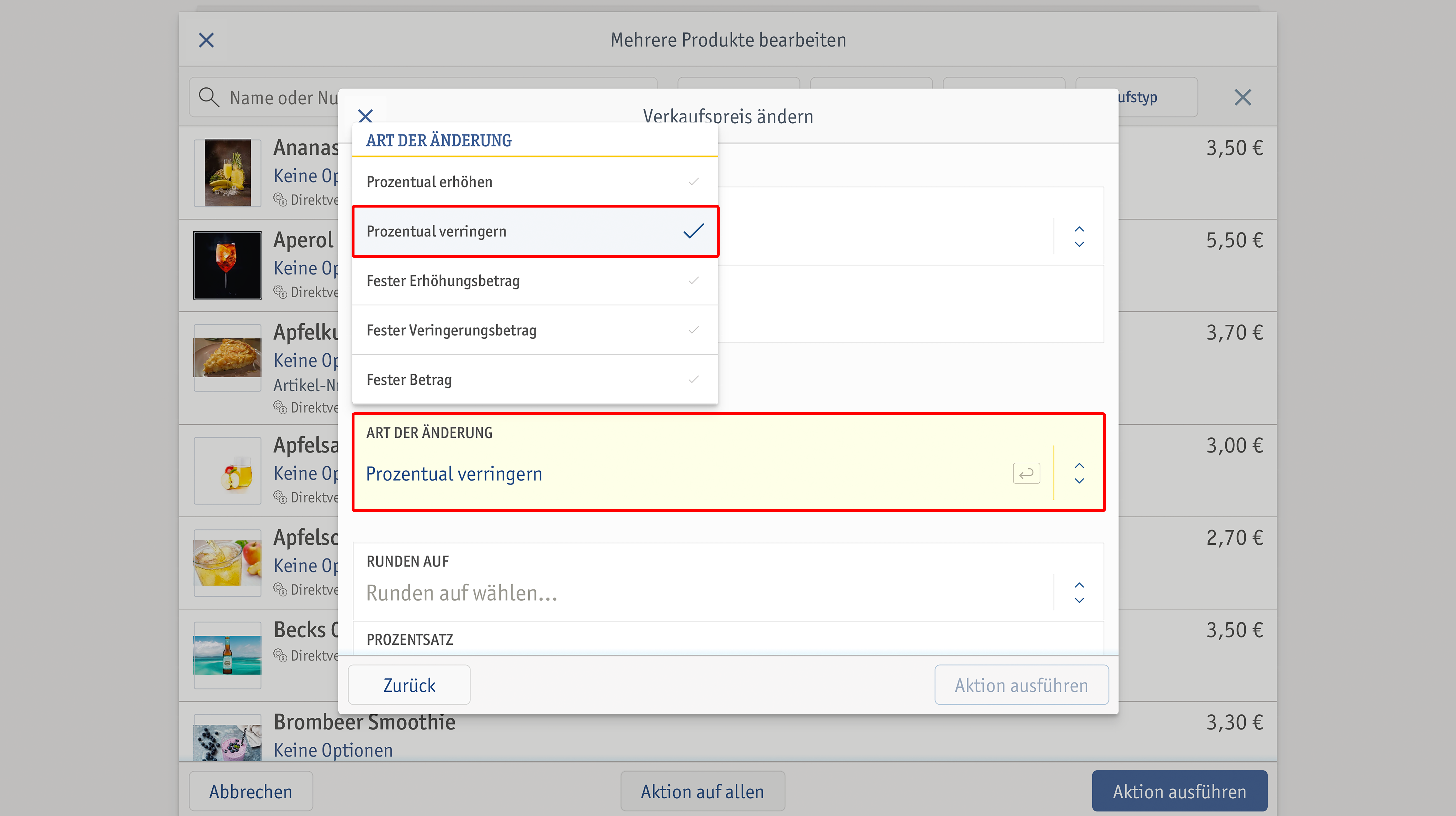Click the Runden auf wählen field
Viewport: 1456px width, 816px height.
pos(728,582)
